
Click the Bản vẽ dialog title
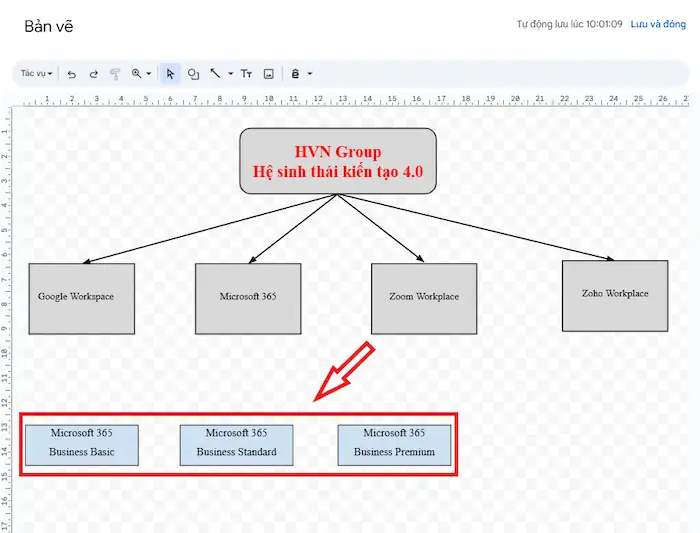coord(49,26)
